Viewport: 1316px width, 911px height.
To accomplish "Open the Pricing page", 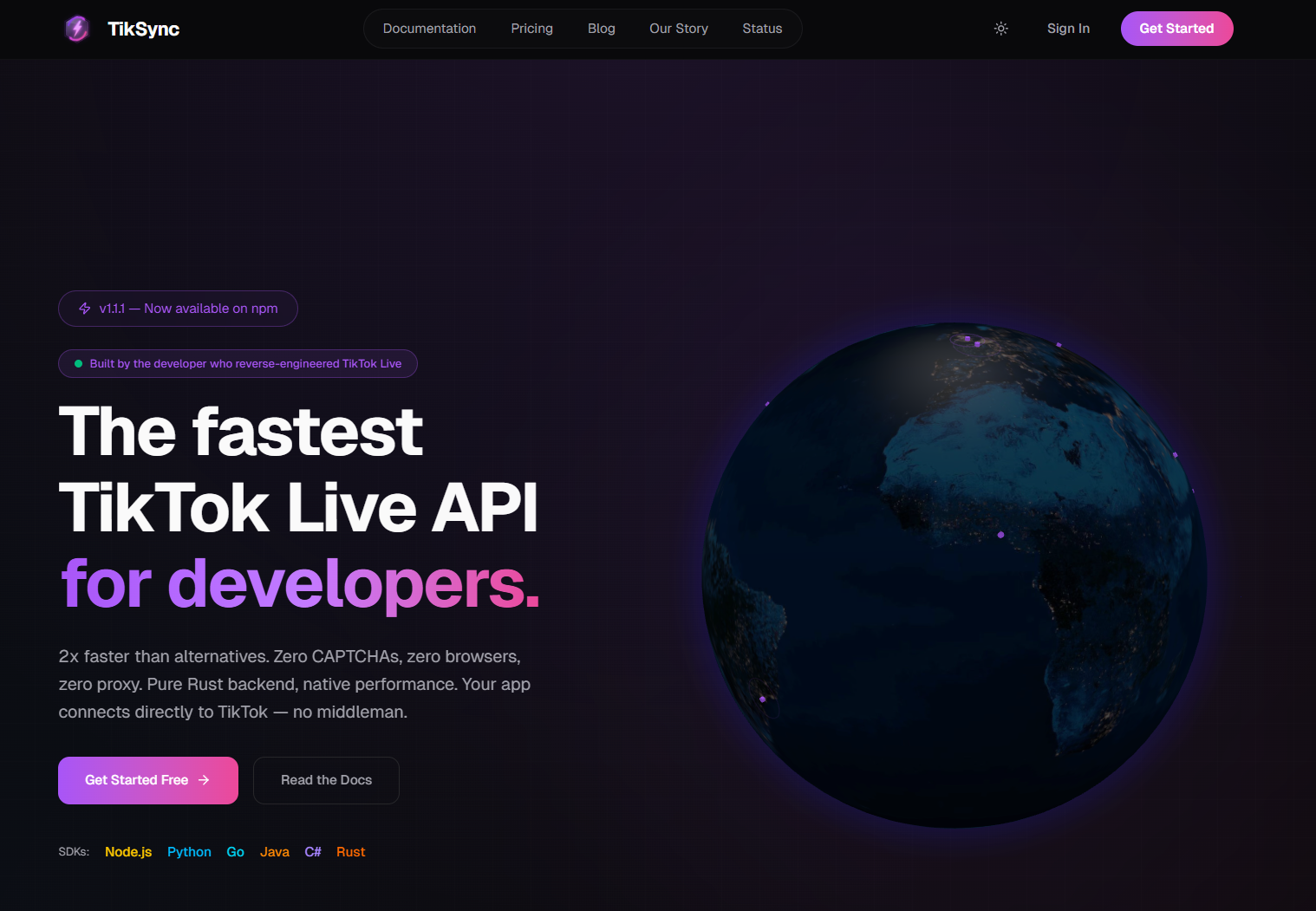I will pos(531,29).
